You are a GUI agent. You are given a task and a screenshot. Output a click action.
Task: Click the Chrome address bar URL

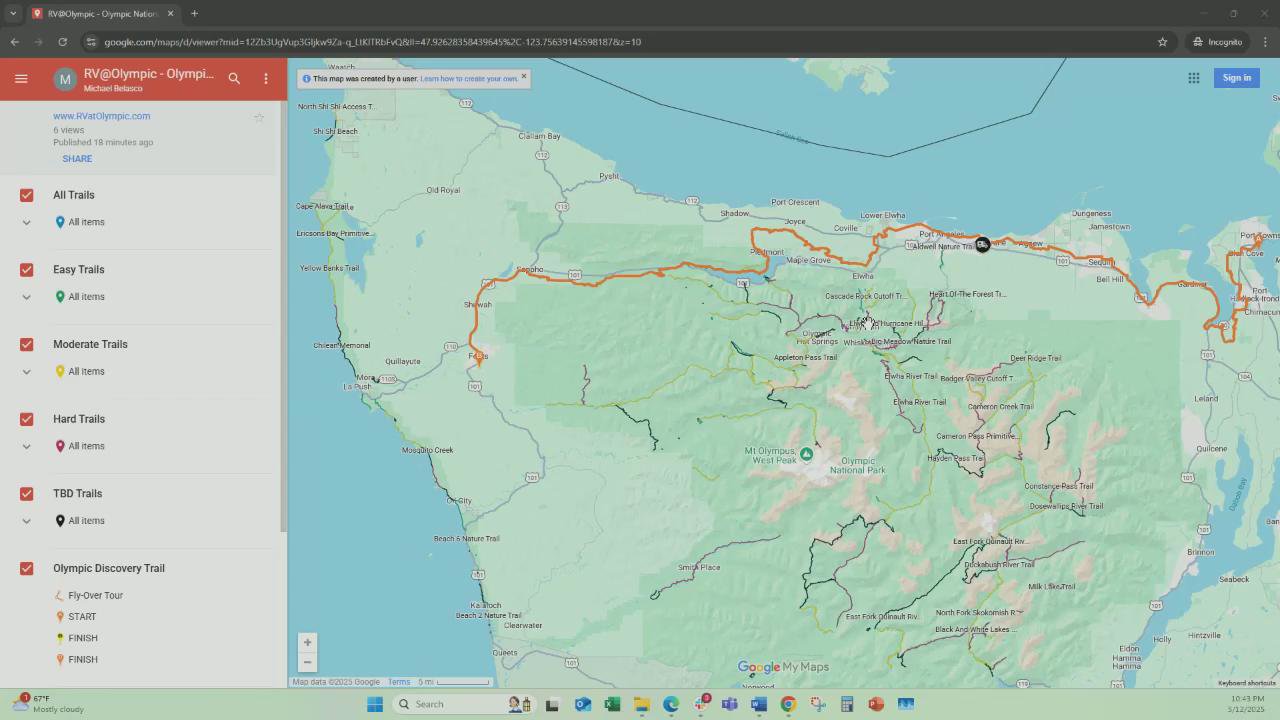click(x=373, y=42)
